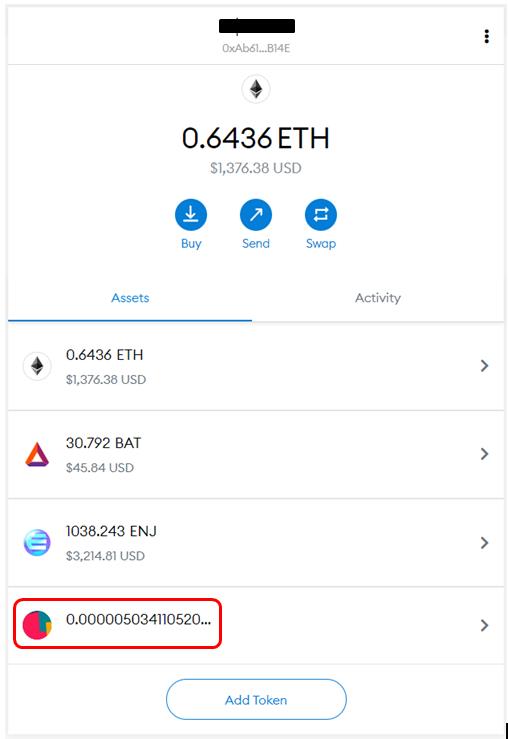Click the round Swap icon
This screenshot has height=739, width=508.
[x=321, y=215]
